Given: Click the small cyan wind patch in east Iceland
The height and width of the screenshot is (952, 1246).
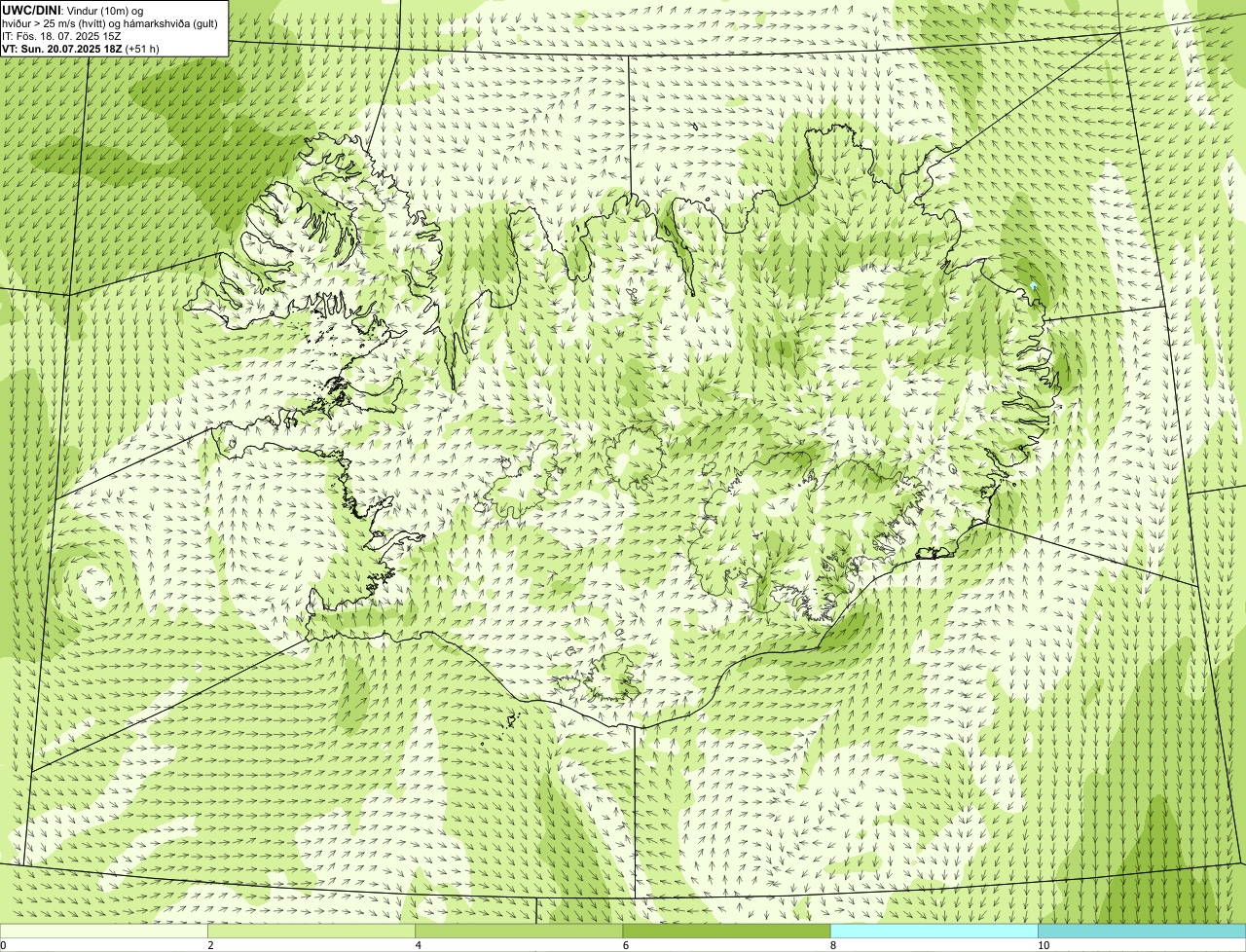Looking at the screenshot, I should pos(1034,286).
